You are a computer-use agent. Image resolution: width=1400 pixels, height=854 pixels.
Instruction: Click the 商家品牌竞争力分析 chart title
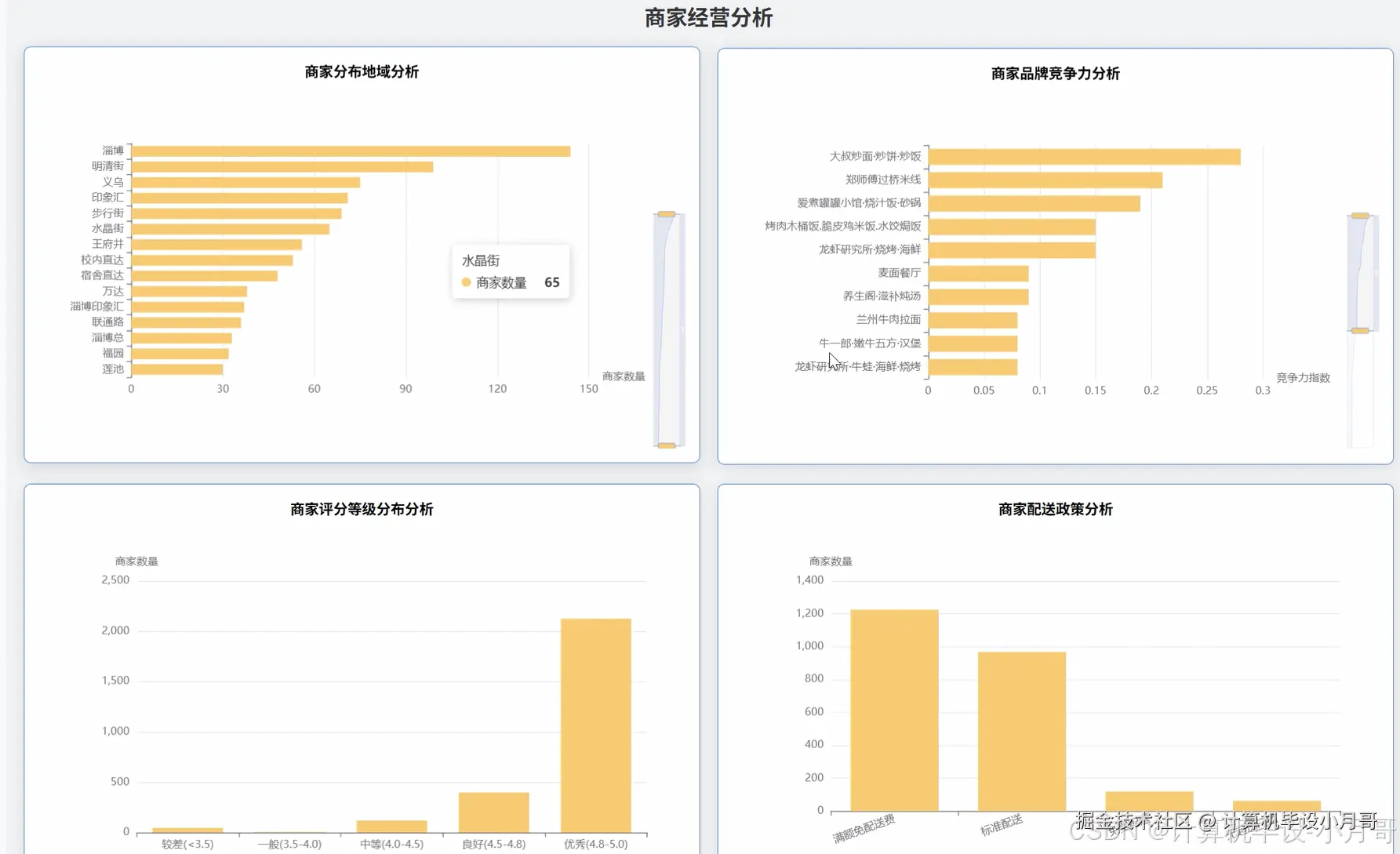point(1056,74)
